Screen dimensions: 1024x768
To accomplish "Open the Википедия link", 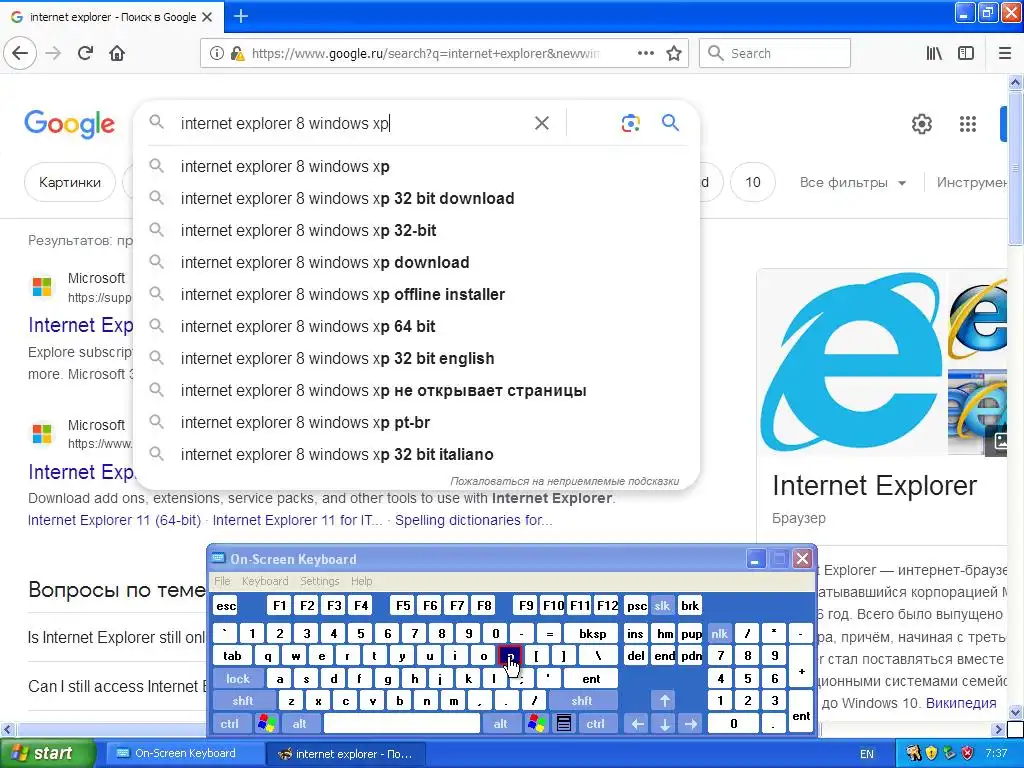I will [961, 703].
